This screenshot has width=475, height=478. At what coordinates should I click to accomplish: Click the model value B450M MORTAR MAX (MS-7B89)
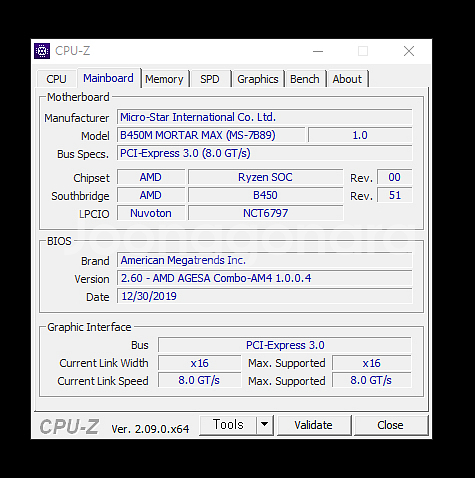pyautogui.click(x=211, y=135)
